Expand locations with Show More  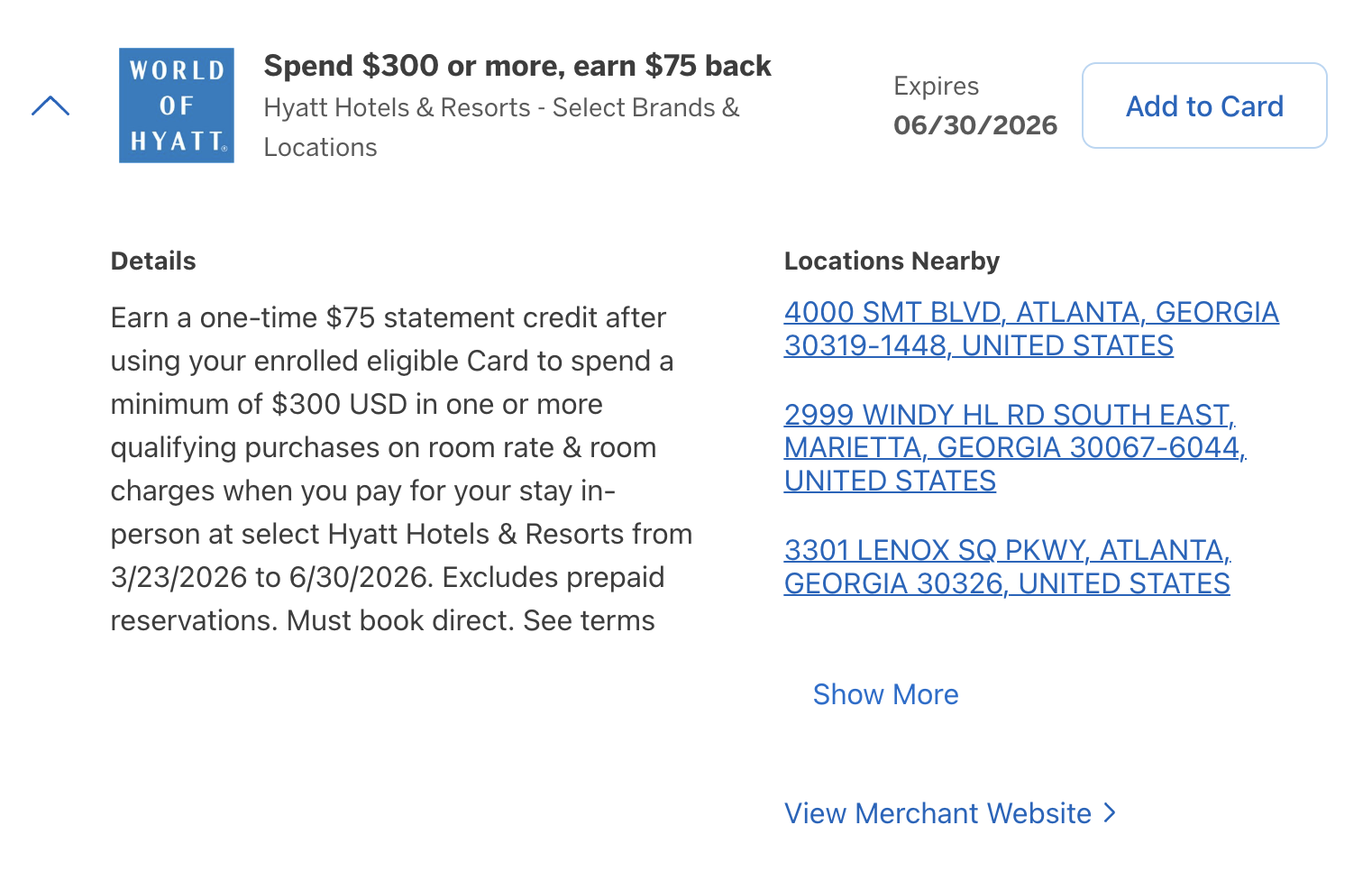pos(885,694)
